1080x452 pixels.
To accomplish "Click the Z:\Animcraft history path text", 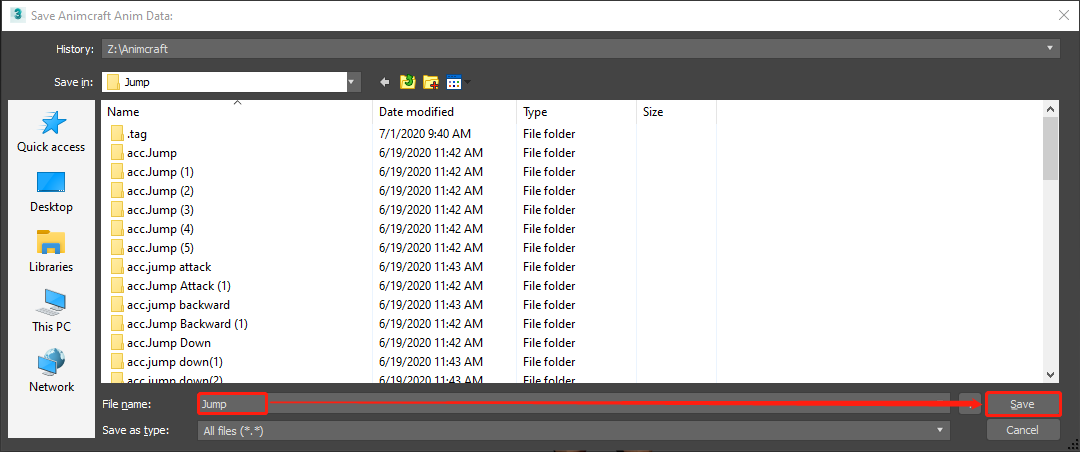I will (138, 49).
